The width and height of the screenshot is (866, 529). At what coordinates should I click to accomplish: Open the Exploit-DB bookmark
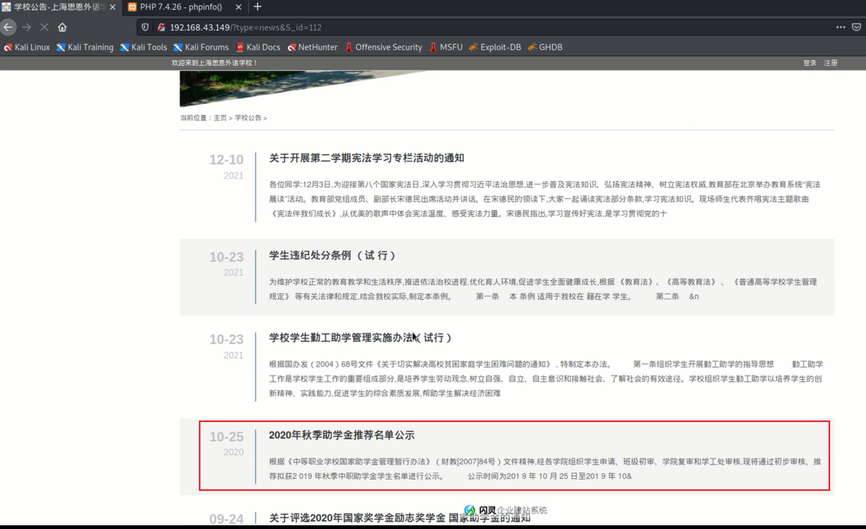[495, 47]
